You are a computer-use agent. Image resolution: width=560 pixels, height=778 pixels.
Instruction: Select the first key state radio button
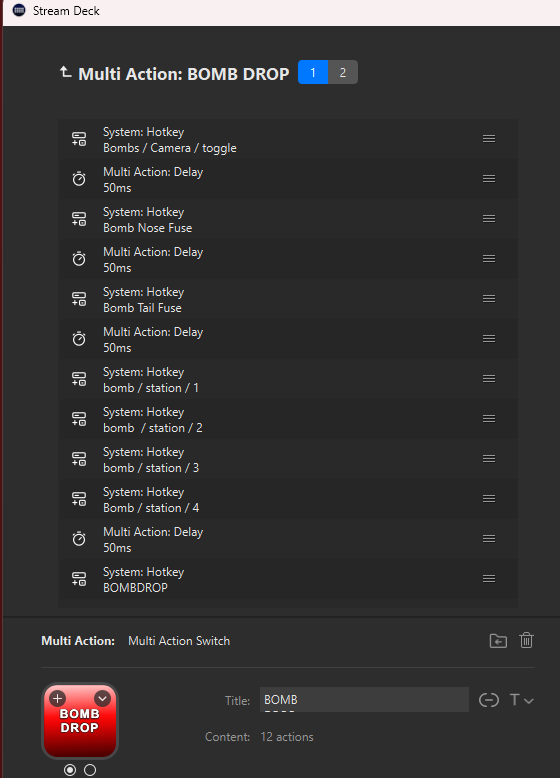click(x=70, y=770)
